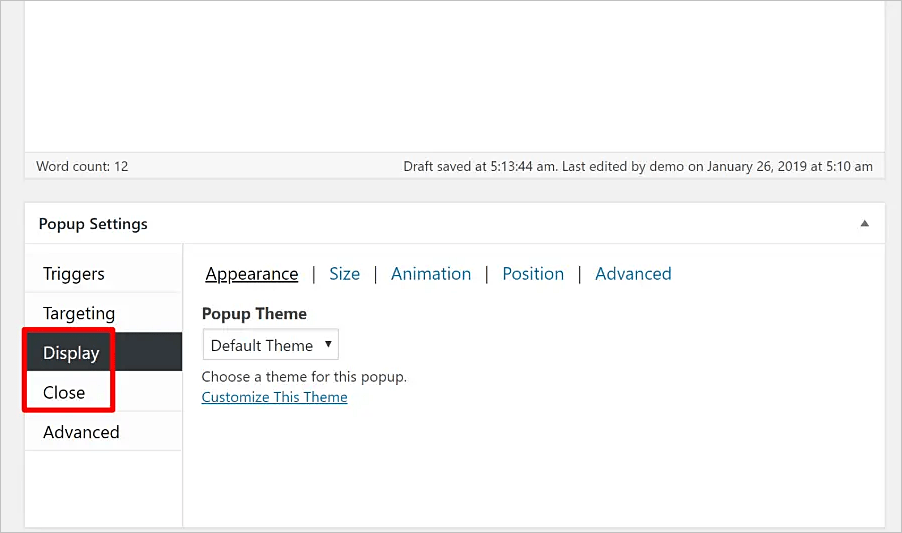This screenshot has width=902, height=533.
Task: Collapse the Popup Settings panel arrow
Action: (865, 224)
